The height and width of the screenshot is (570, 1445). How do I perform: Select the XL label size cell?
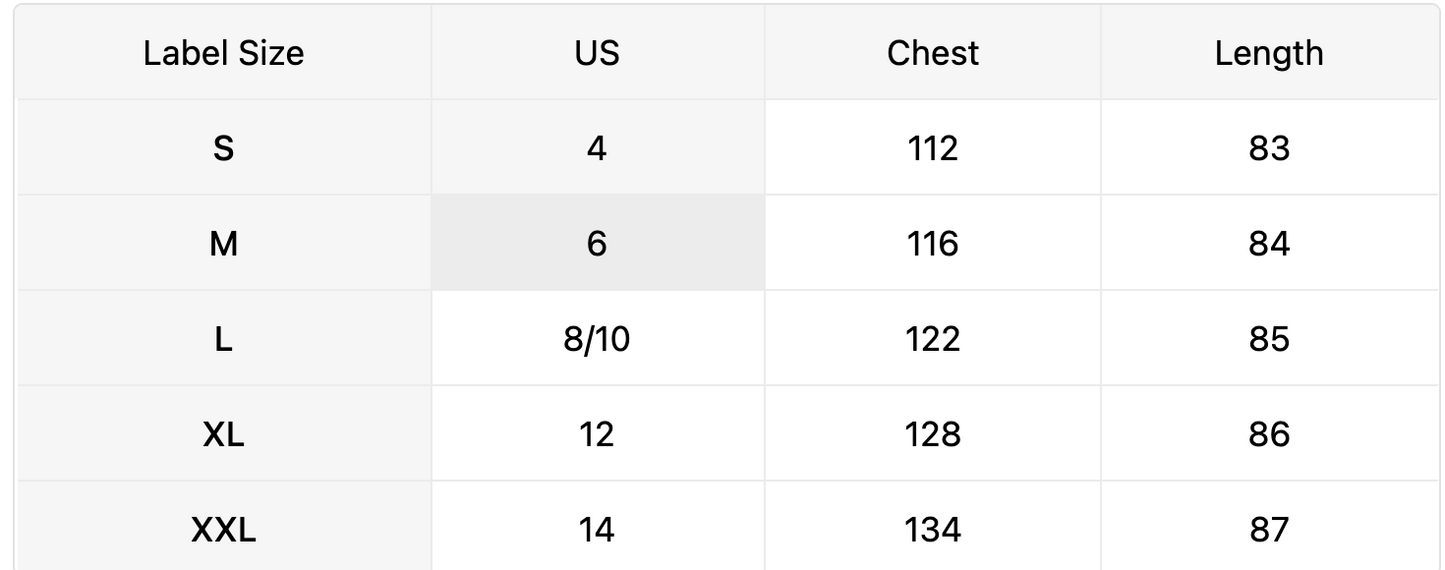tap(223, 433)
